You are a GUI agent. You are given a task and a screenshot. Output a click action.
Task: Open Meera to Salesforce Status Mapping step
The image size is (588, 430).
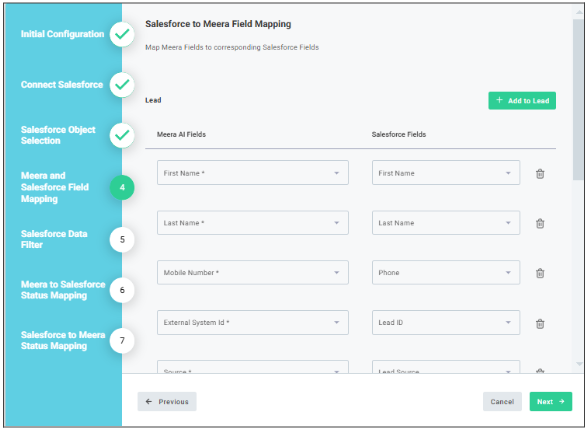63,290
